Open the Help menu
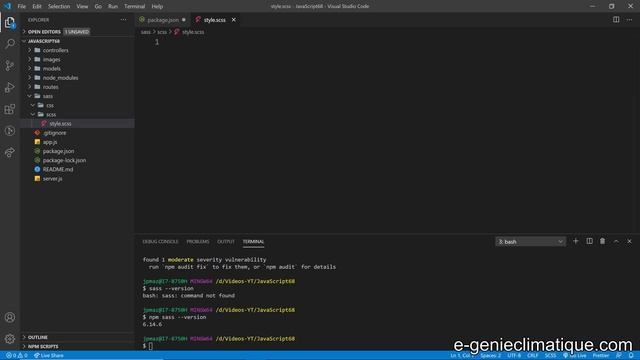The height and width of the screenshot is (360, 640). point(157,6)
